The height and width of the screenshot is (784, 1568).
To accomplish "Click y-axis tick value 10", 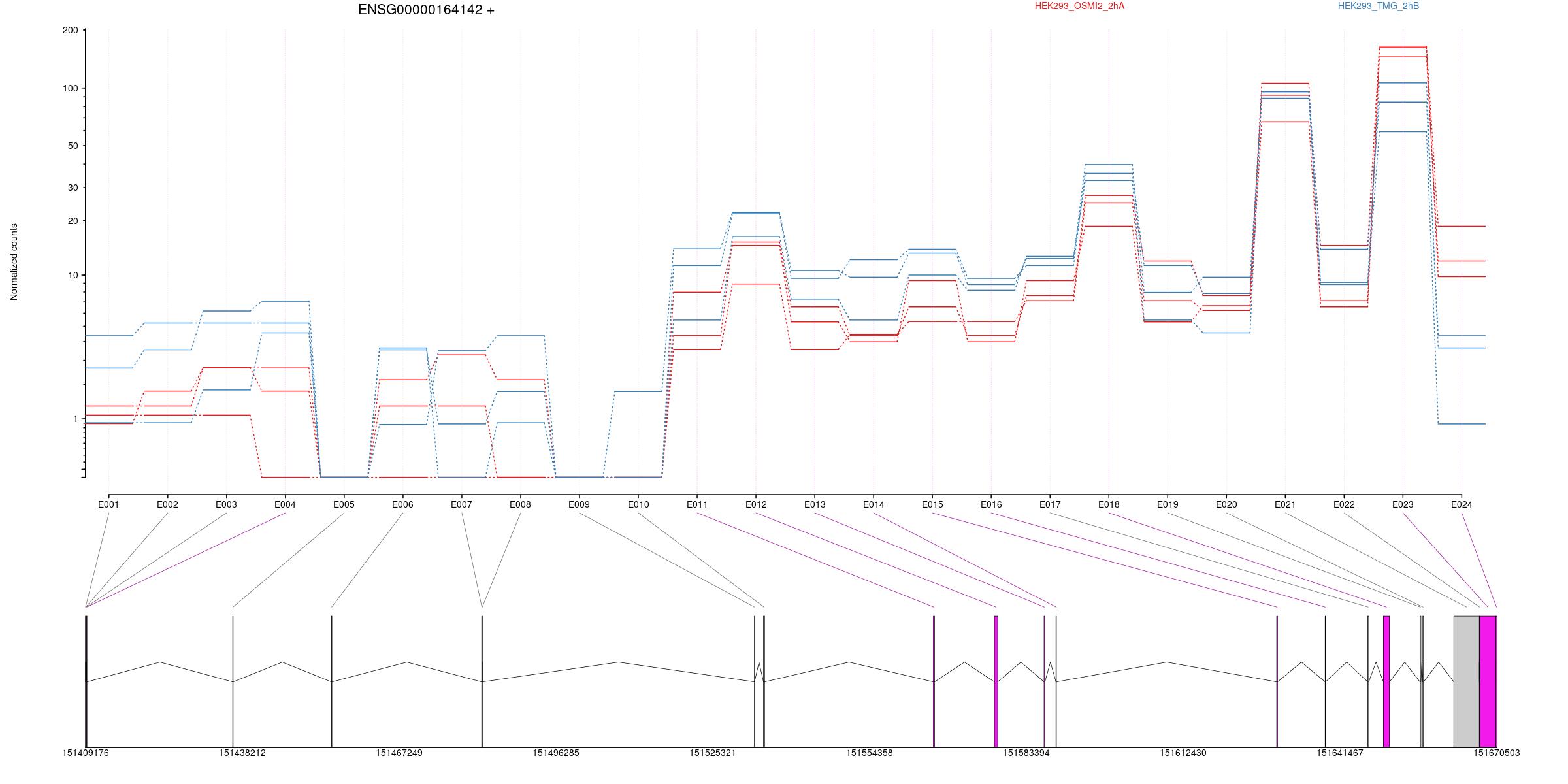I will (73, 275).
